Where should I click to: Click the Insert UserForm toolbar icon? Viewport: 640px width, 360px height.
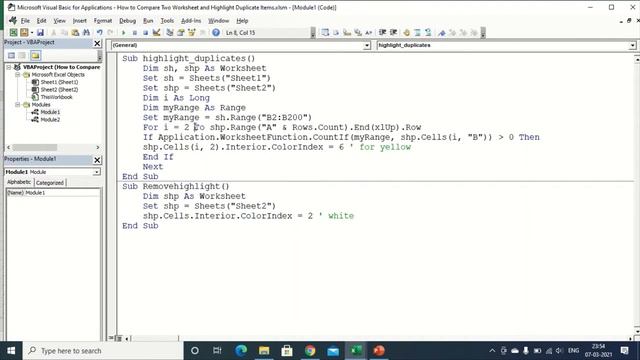click(24, 33)
